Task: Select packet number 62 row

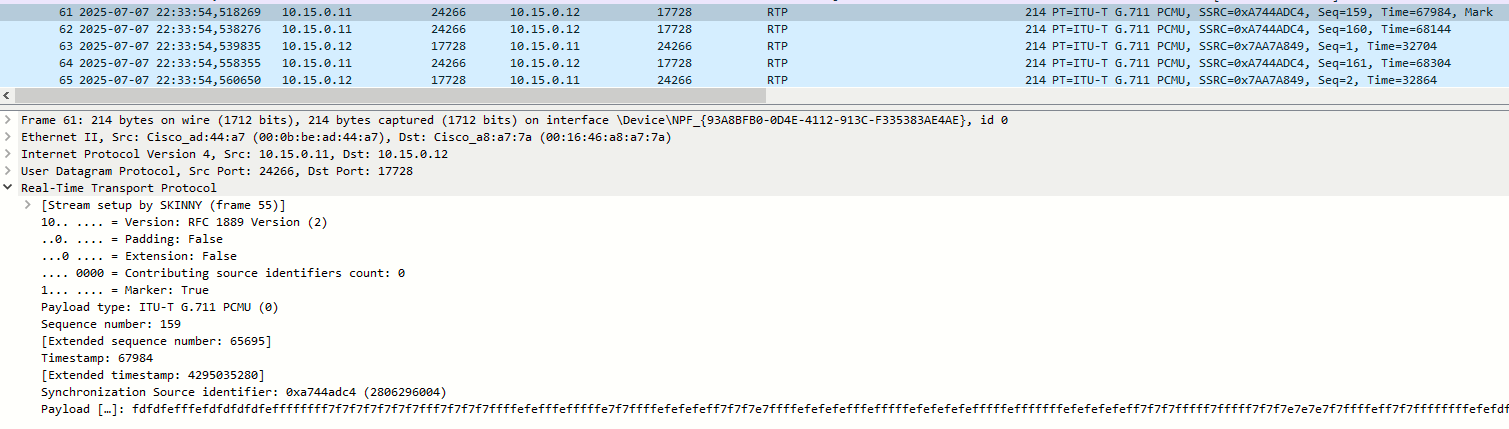Action: (x=754, y=29)
